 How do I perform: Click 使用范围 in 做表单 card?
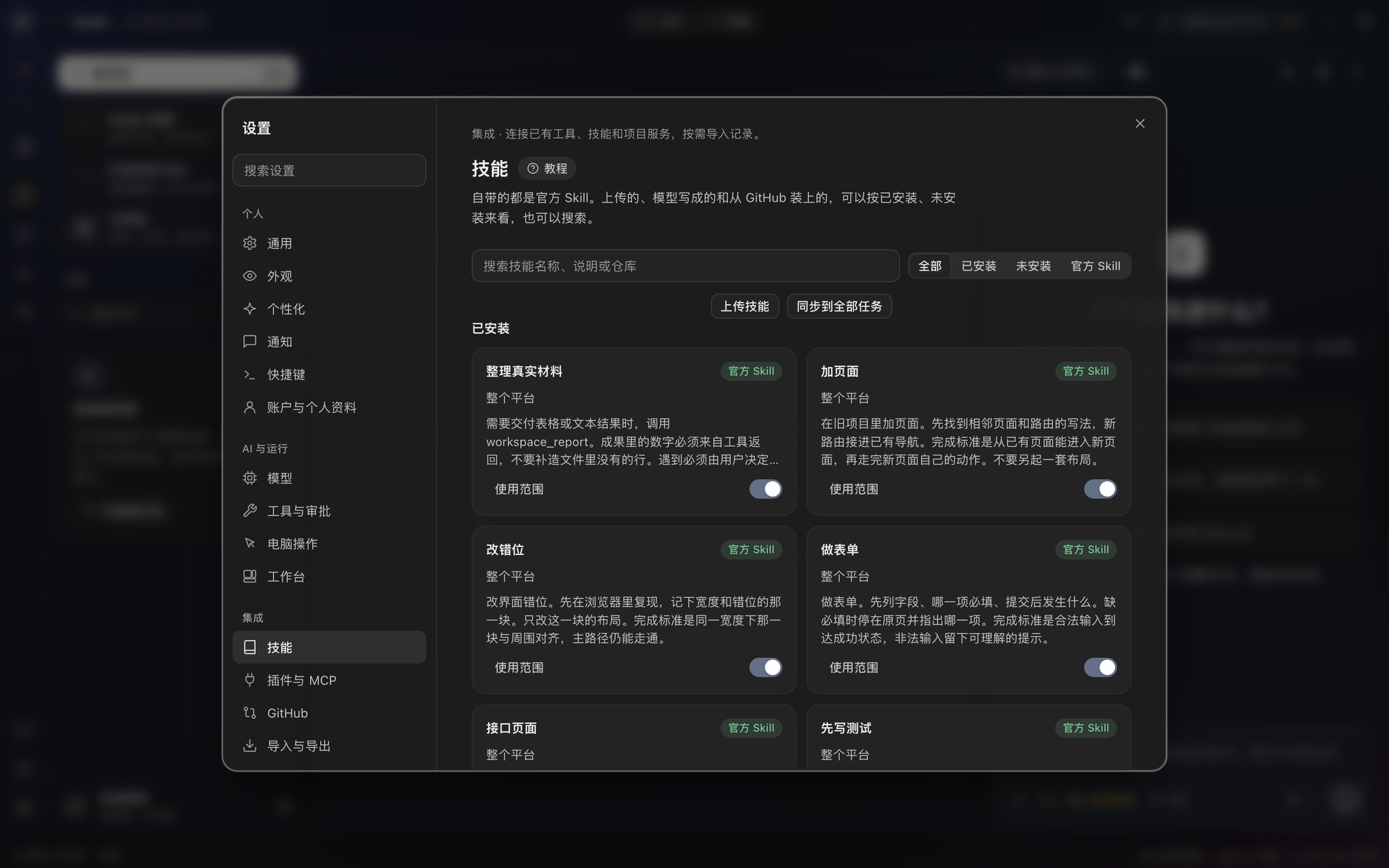tap(853, 667)
